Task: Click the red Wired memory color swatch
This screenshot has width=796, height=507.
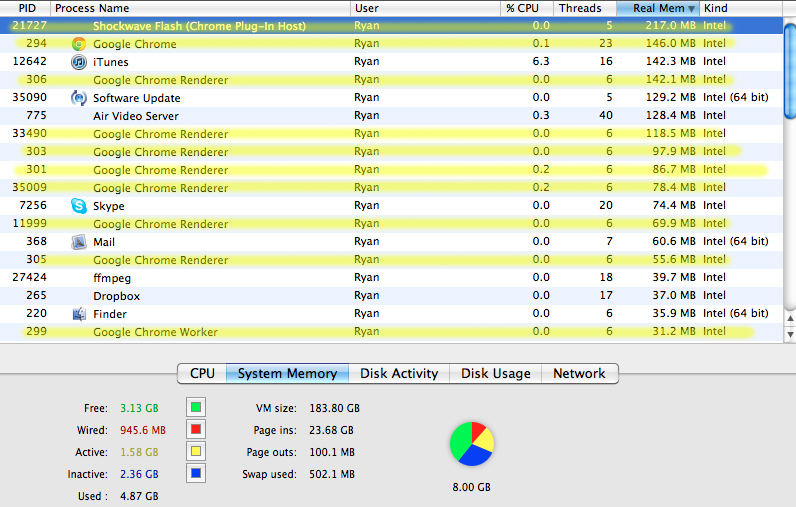Action: 196,429
